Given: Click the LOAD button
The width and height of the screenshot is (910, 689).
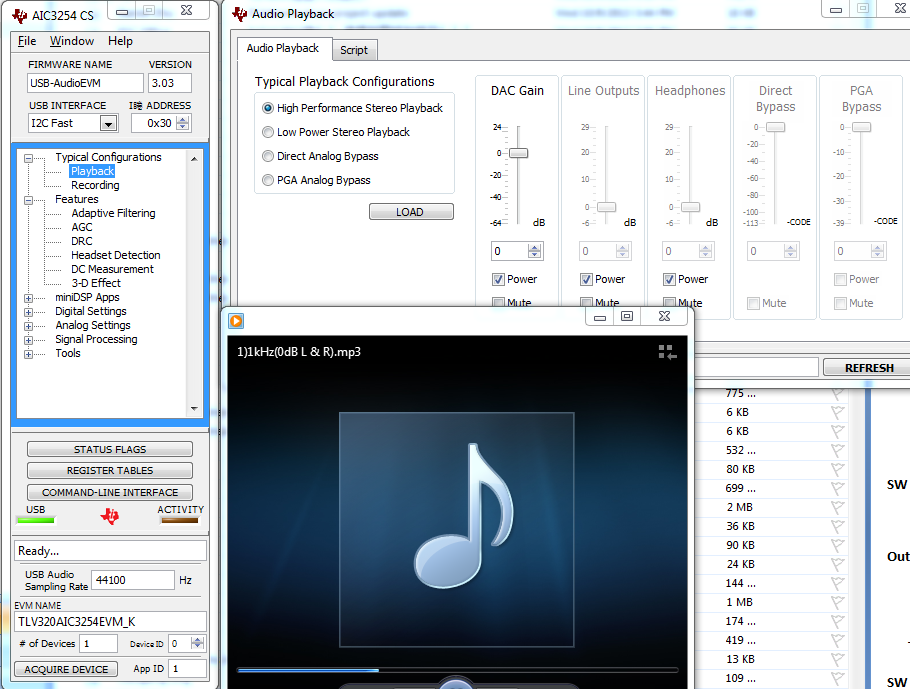Looking at the screenshot, I should pyautogui.click(x=411, y=212).
